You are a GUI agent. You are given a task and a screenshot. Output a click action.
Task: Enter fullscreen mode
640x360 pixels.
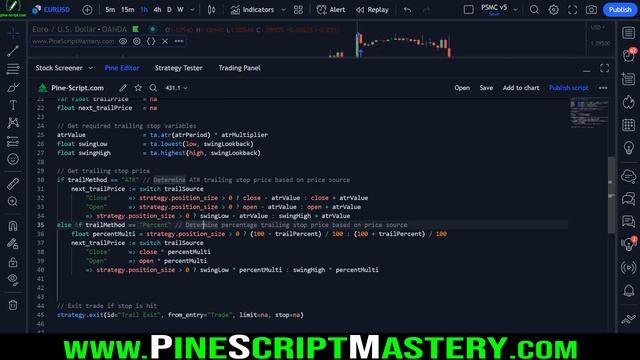point(572,9)
